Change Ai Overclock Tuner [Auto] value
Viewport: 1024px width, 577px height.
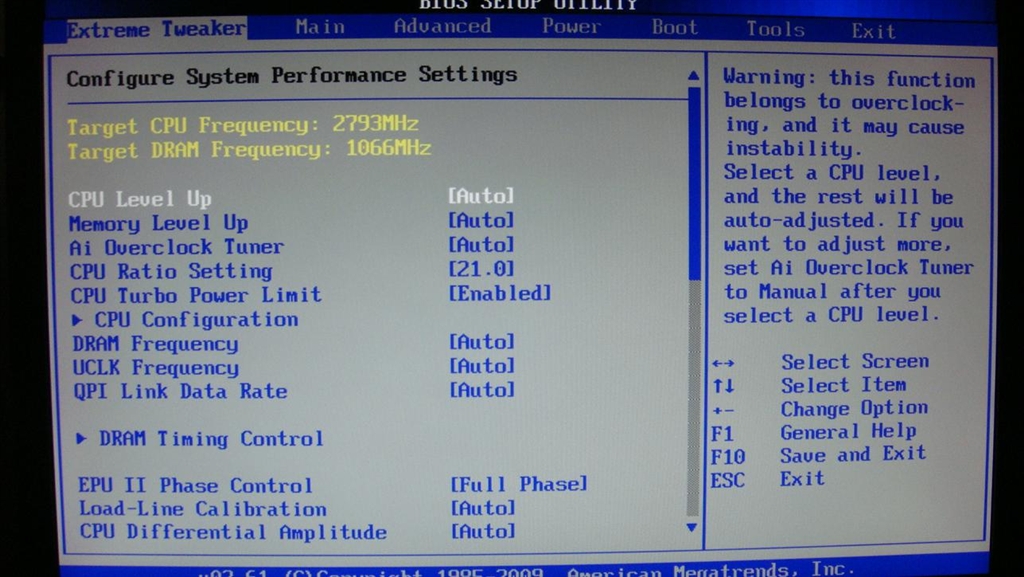pyautogui.click(x=481, y=244)
